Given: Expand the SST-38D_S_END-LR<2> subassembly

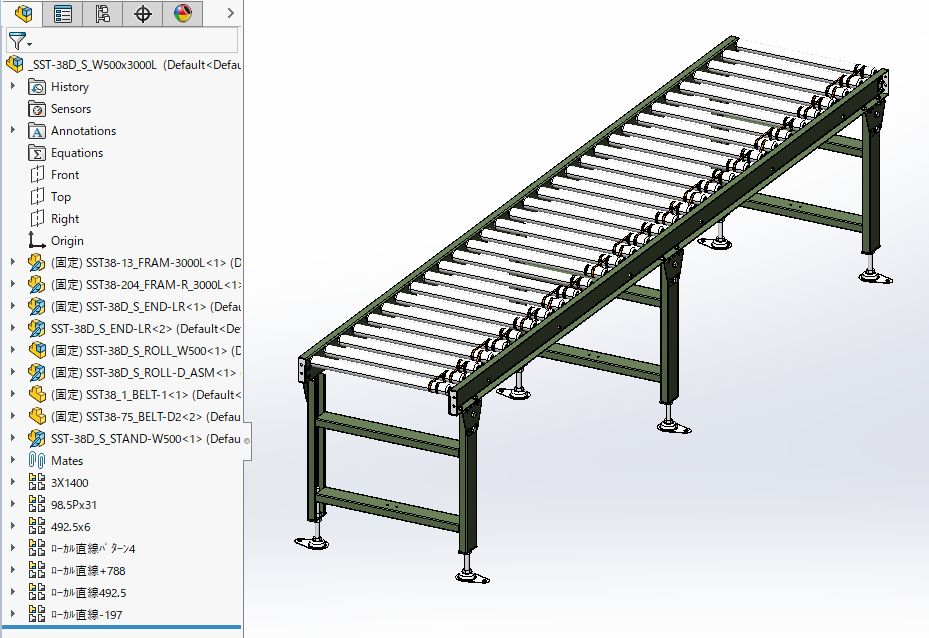Looking at the screenshot, I should coord(12,328).
